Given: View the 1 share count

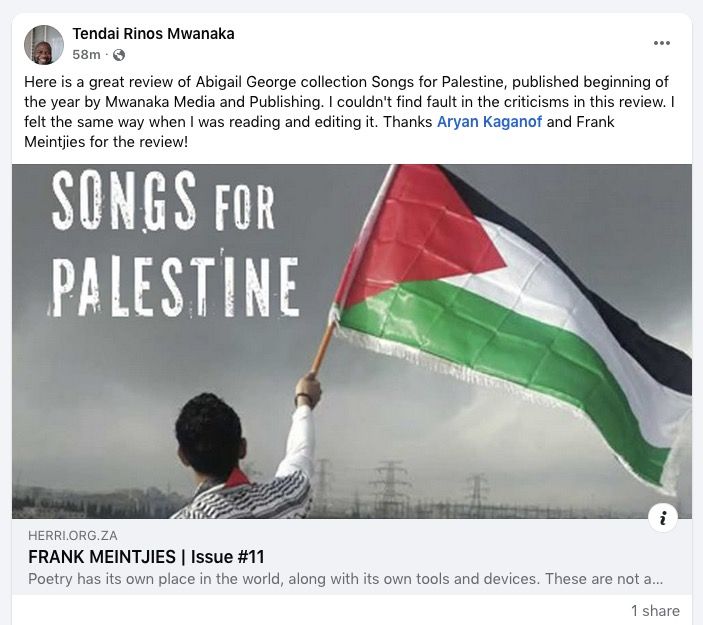Looking at the screenshot, I should click(654, 611).
